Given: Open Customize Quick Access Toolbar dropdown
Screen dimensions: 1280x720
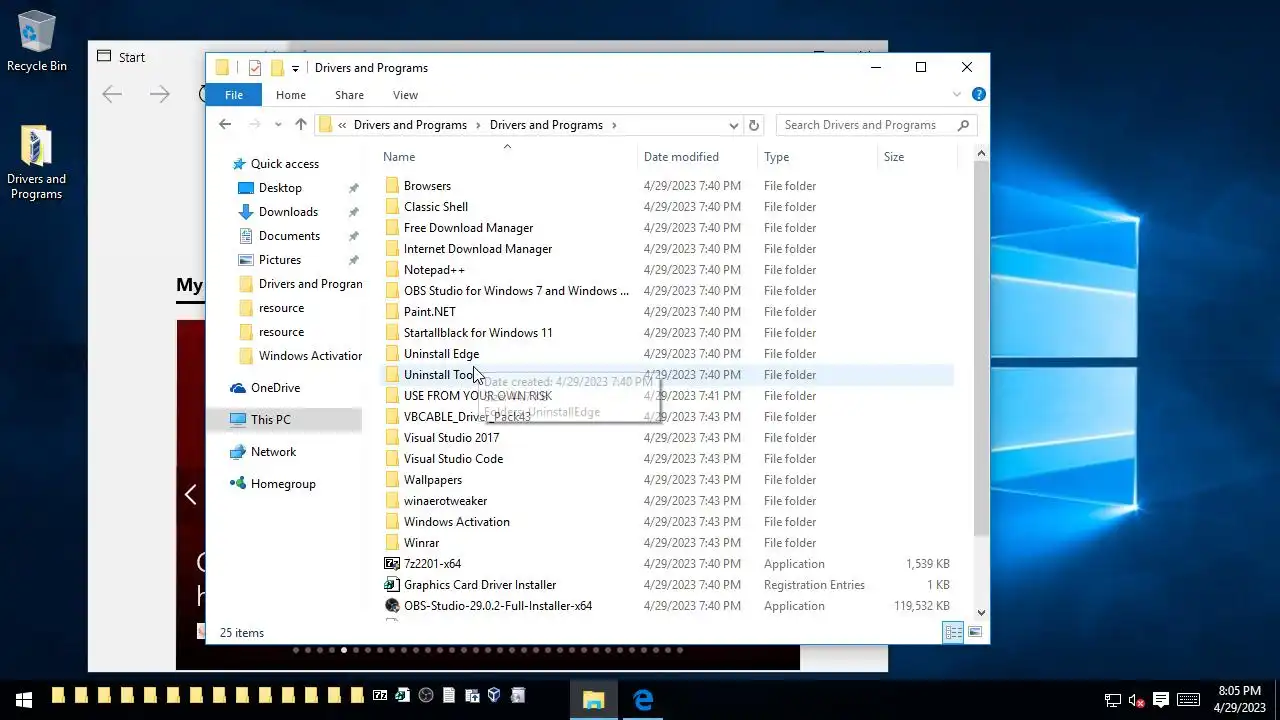Looking at the screenshot, I should tap(295, 69).
